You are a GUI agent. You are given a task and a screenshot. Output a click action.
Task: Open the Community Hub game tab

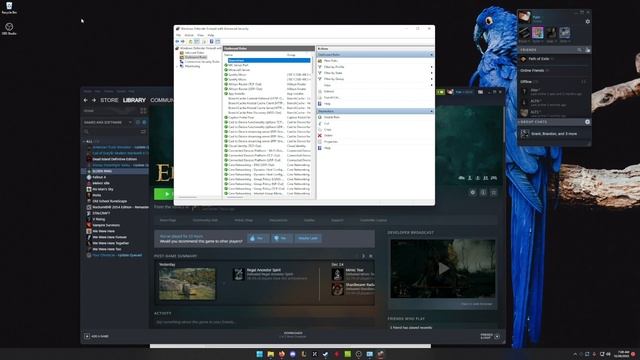205,220
